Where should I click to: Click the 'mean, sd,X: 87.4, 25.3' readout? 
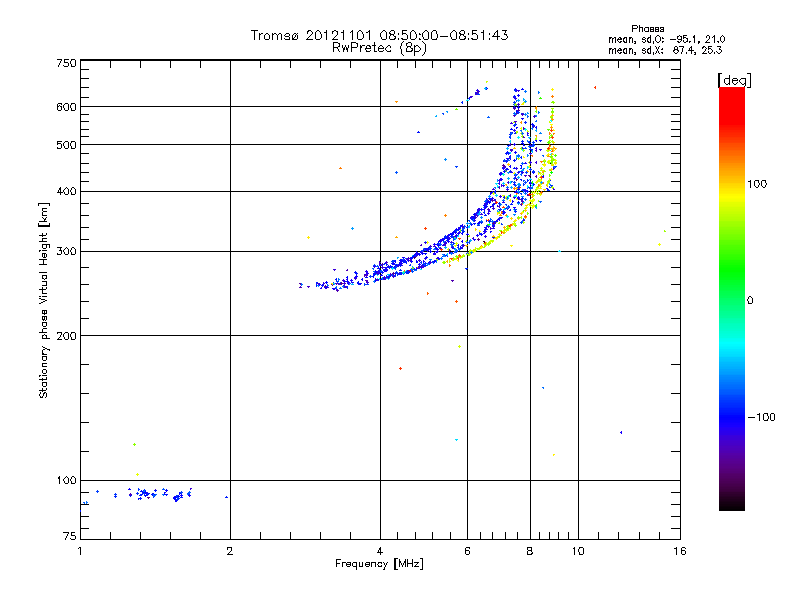(x=665, y=50)
